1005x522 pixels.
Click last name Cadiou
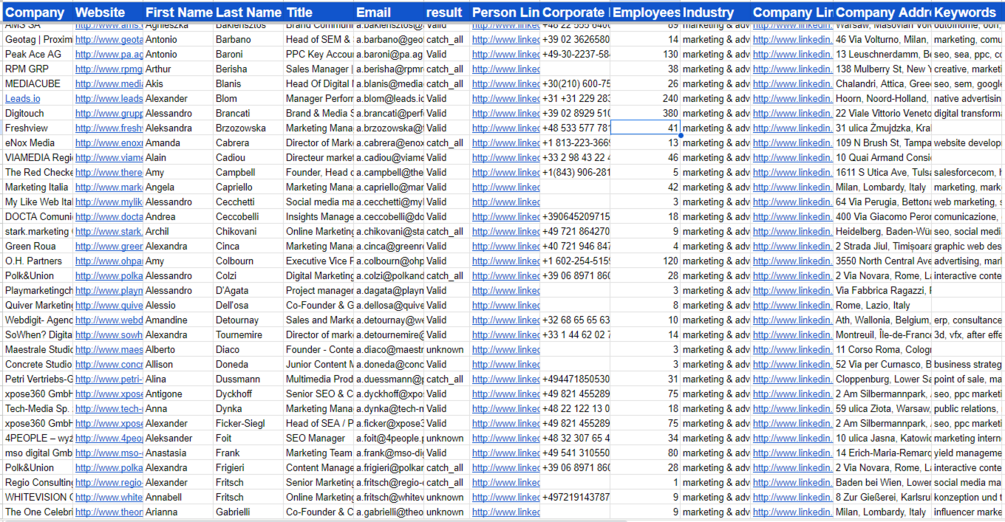pos(230,157)
